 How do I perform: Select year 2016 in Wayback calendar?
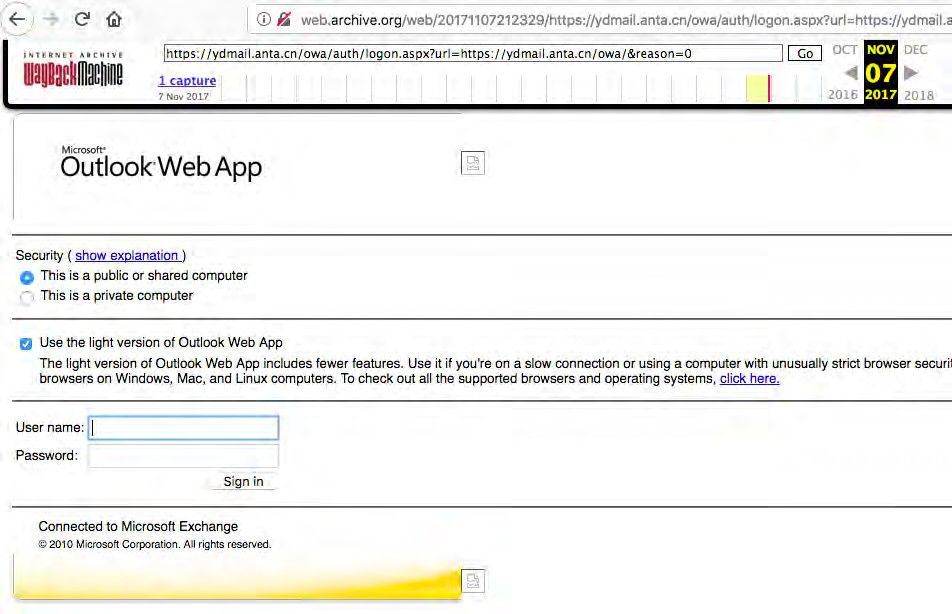pos(843,95)
